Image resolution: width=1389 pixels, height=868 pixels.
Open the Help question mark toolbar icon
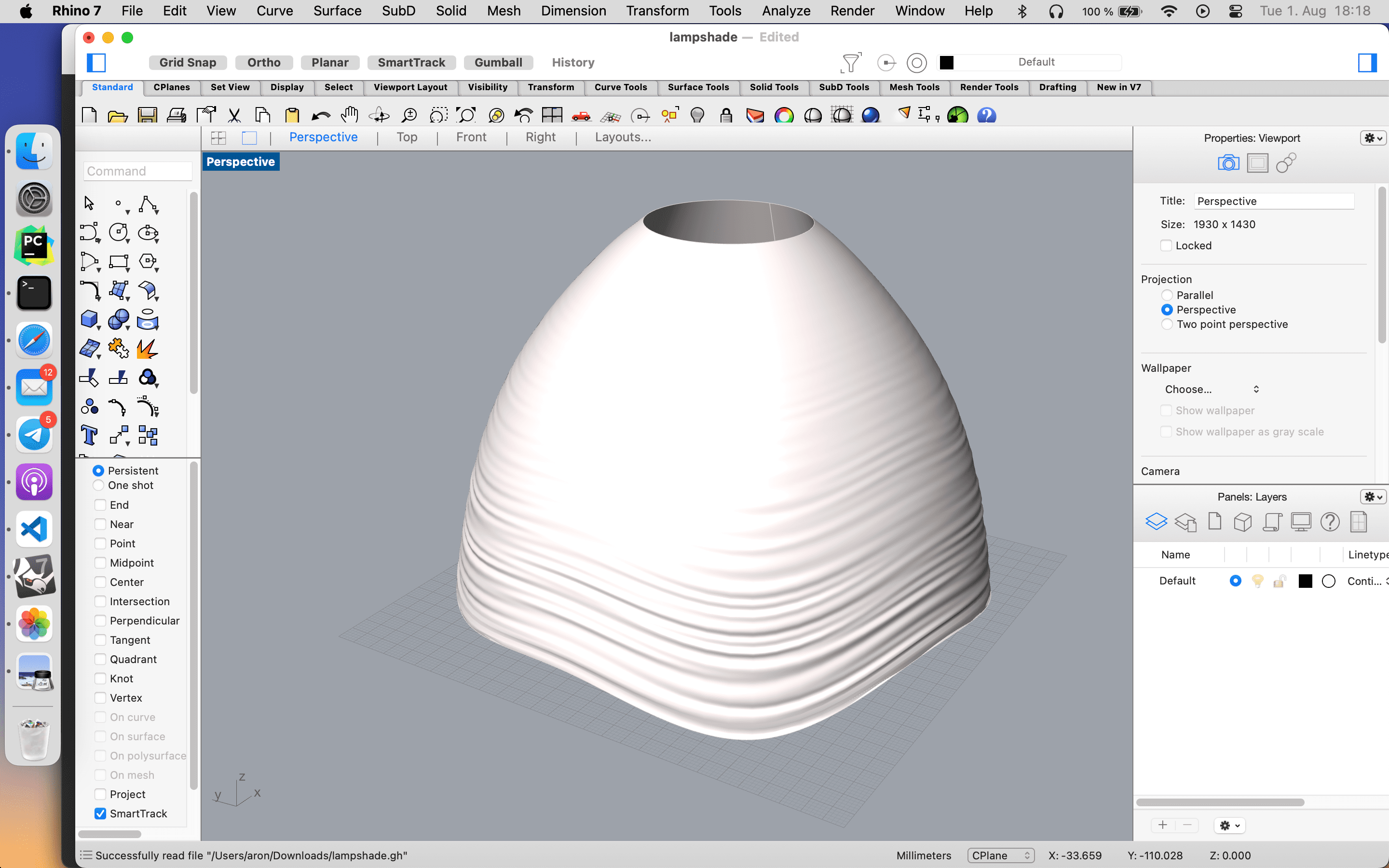(x=986, y=115)
